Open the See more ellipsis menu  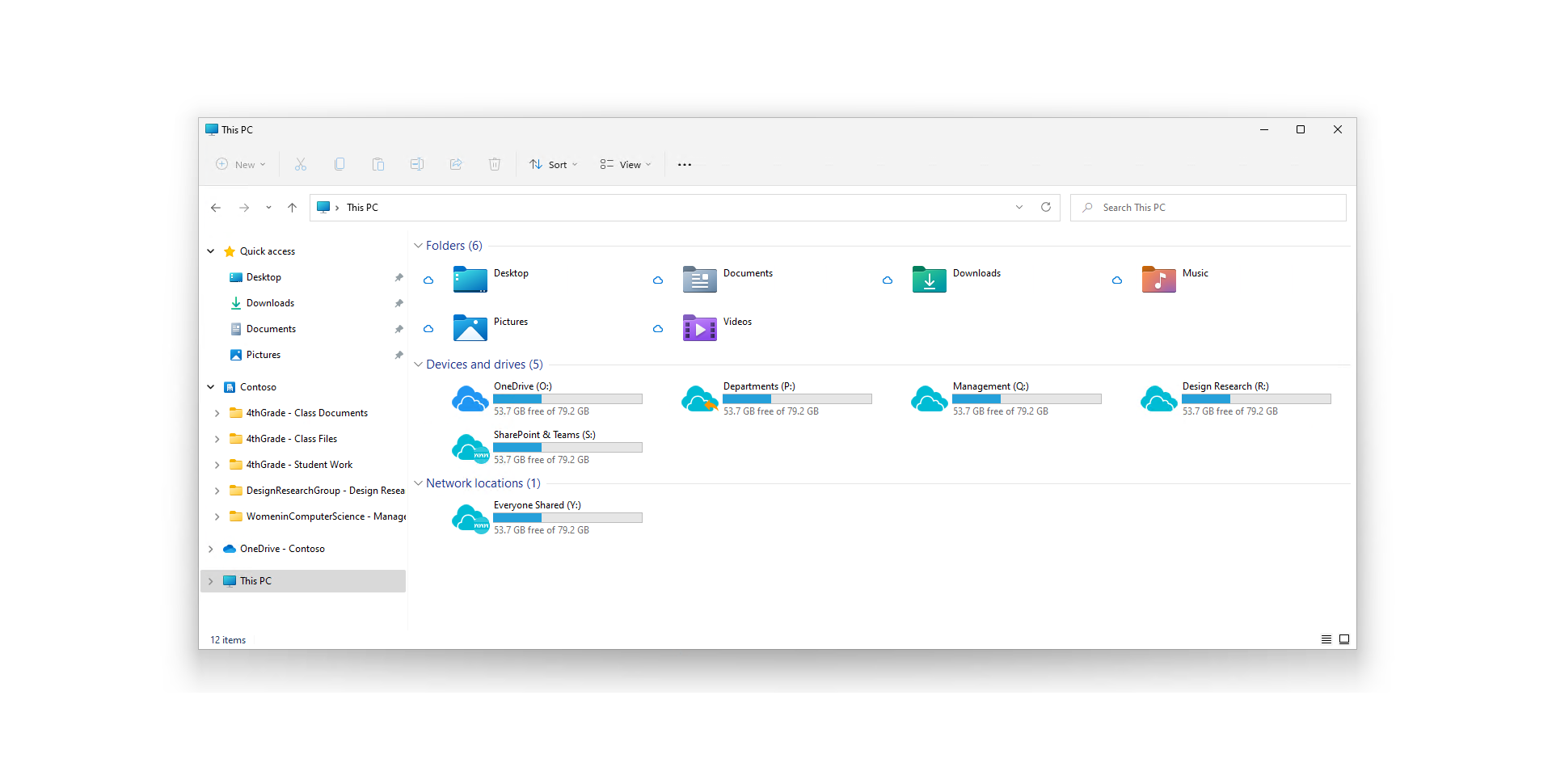coord(685,165)
